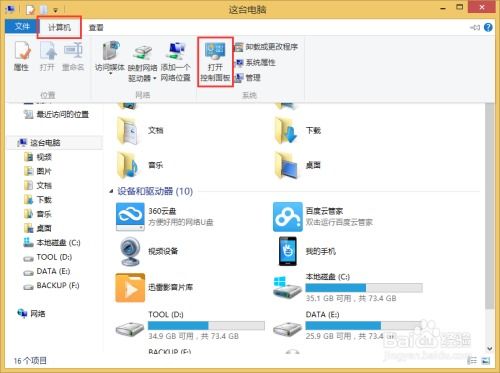Select TOOL (D:) drive in content area
The height and width of the screenshot is (373, 500).
(x=190, y=325)
